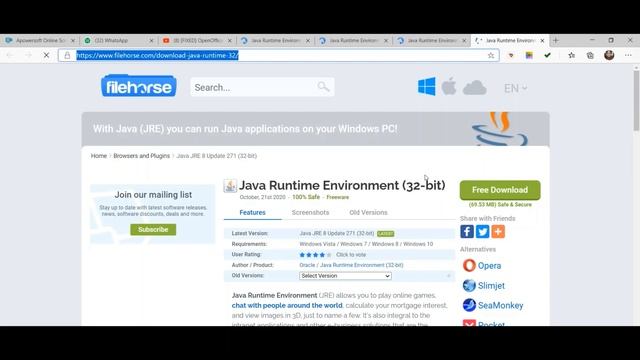Open the orange plus share icon
The image size is (640, 360).
tap(498, 231)
